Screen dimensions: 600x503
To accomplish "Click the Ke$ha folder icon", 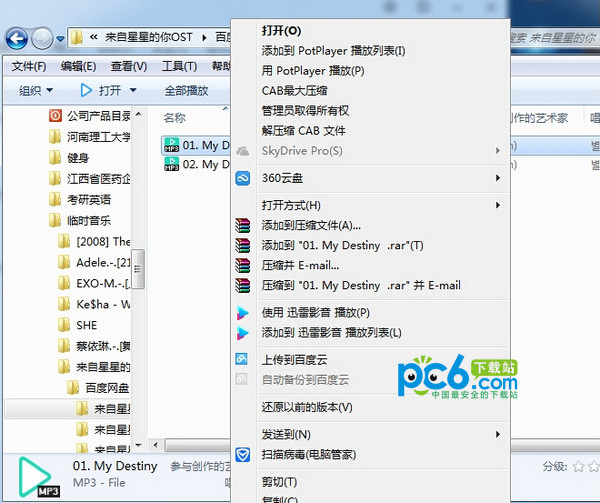I will click(64, 304).
